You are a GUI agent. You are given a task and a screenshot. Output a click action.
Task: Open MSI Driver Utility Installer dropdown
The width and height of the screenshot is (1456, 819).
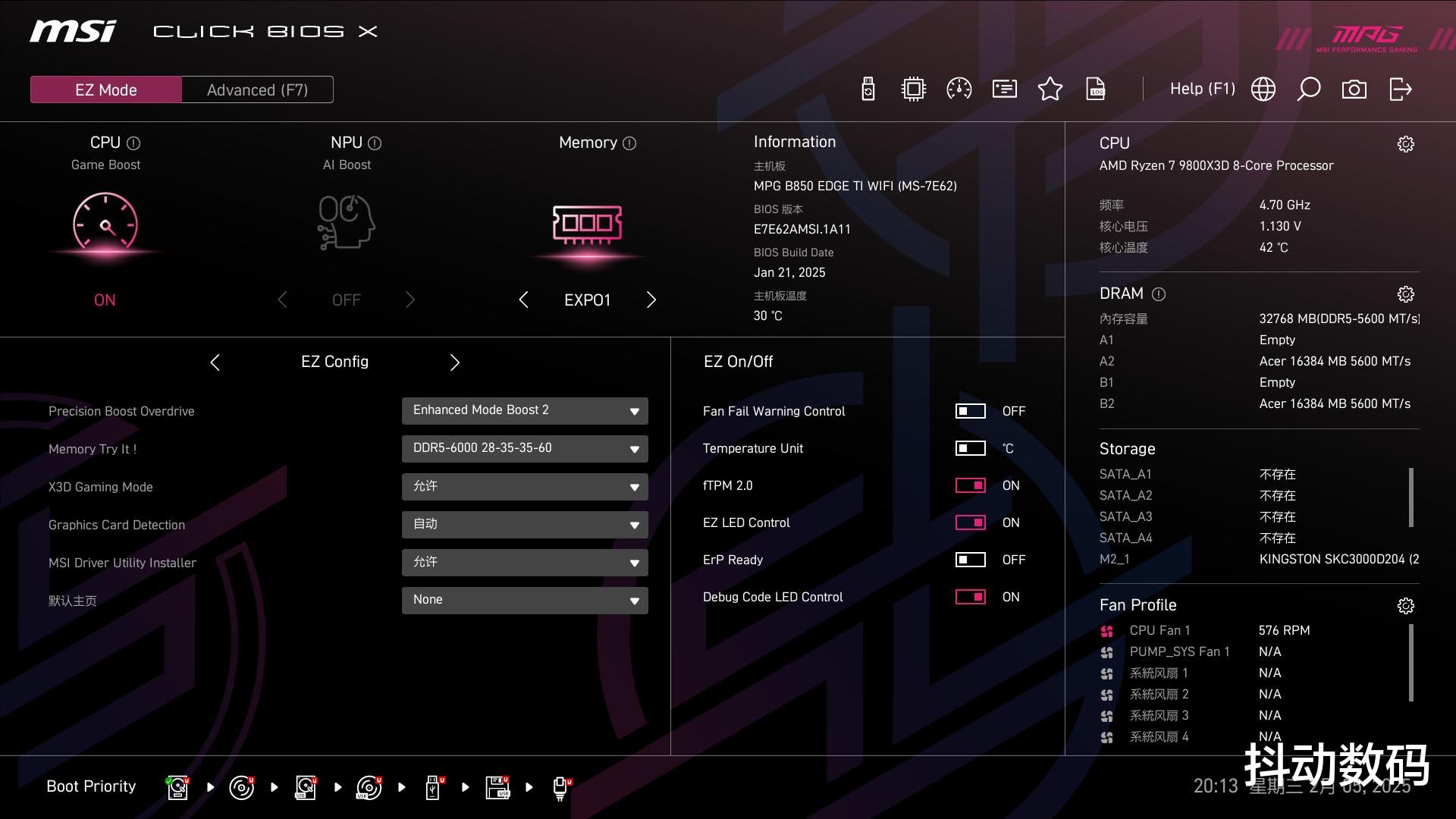pyautogui.click(x=525, y=562)
